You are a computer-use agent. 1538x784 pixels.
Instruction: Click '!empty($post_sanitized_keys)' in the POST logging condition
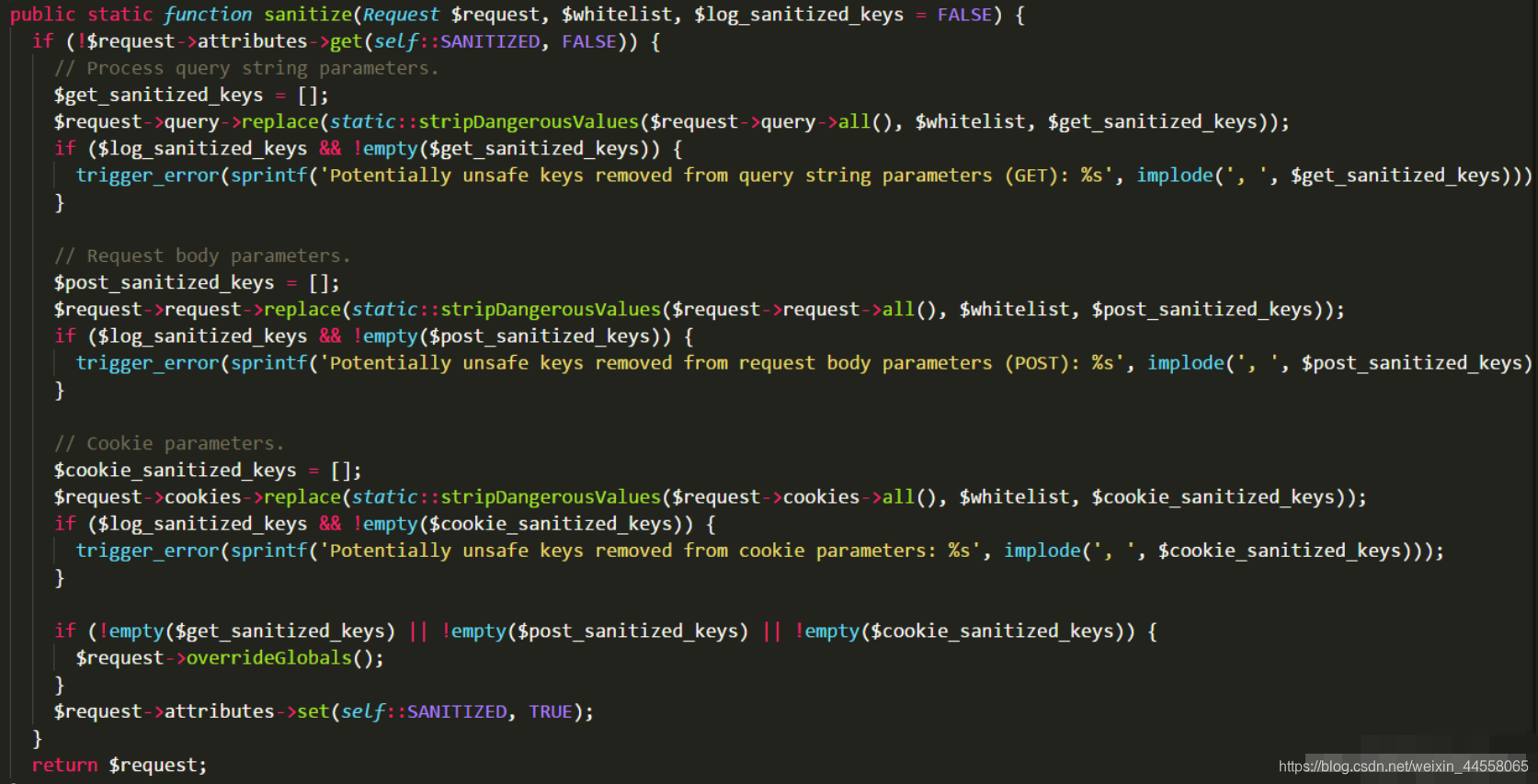pos(511,335)
